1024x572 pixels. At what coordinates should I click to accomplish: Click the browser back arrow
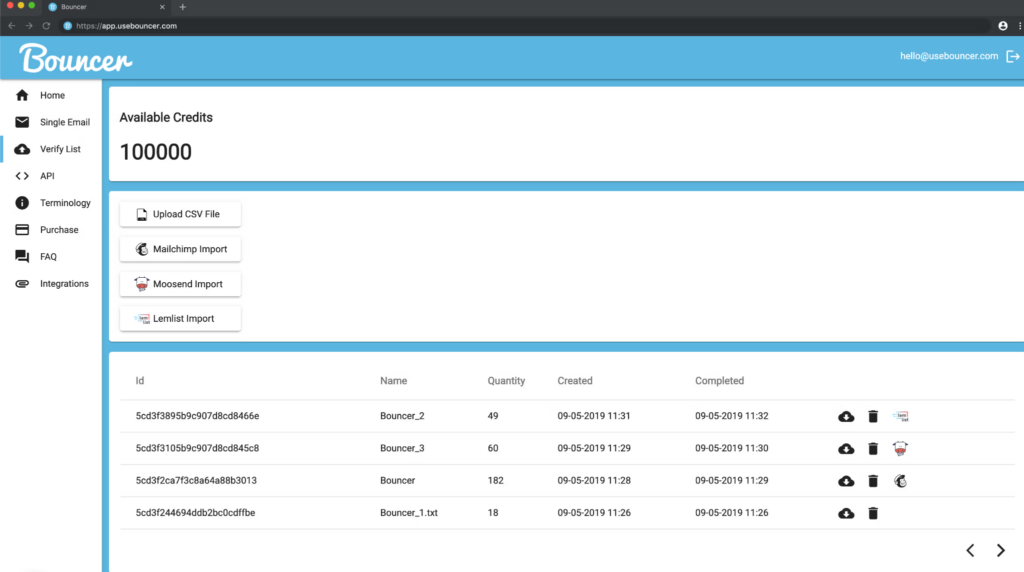pos(12,26)
